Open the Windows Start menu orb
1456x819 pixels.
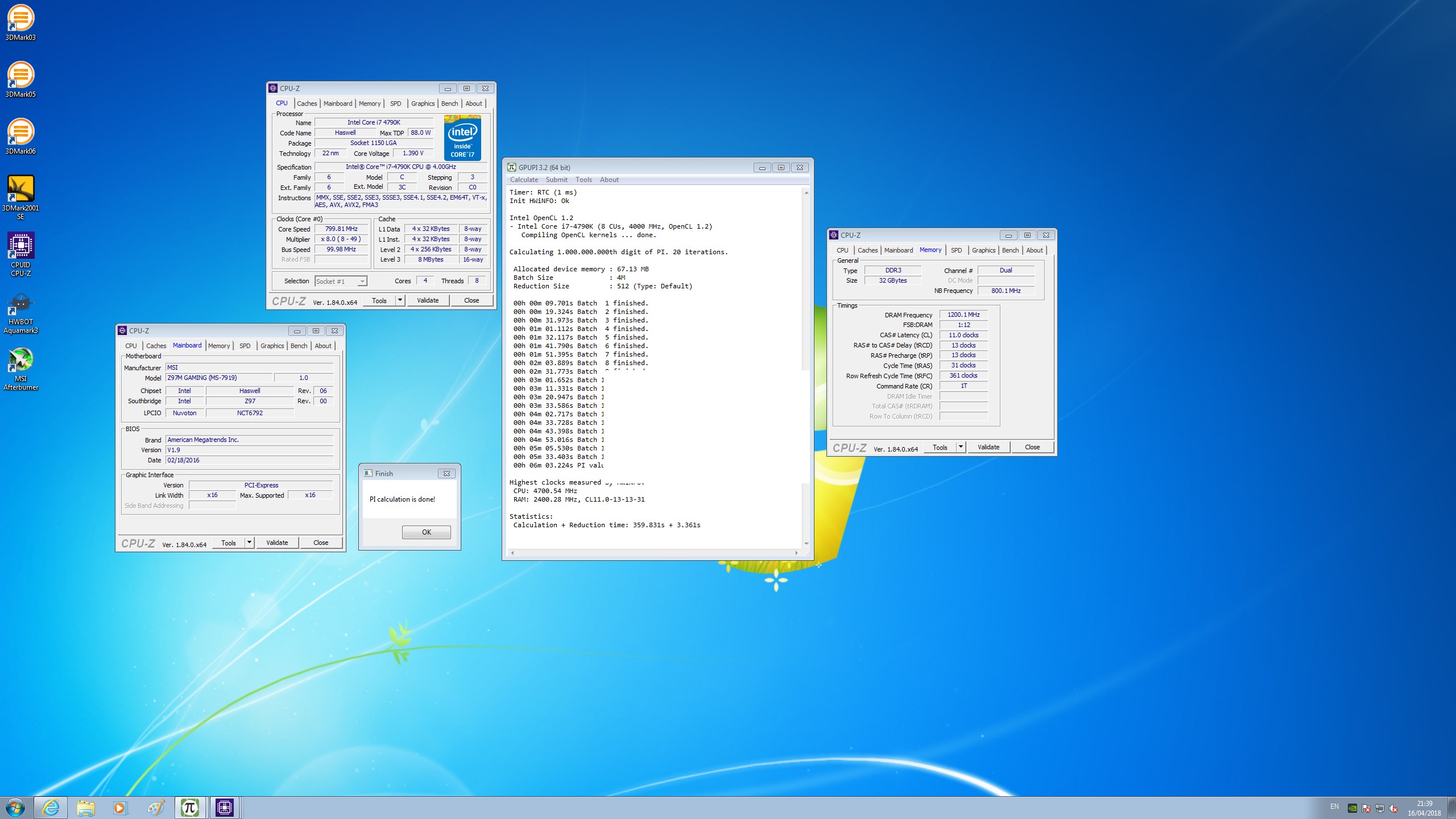click(15, 808)
